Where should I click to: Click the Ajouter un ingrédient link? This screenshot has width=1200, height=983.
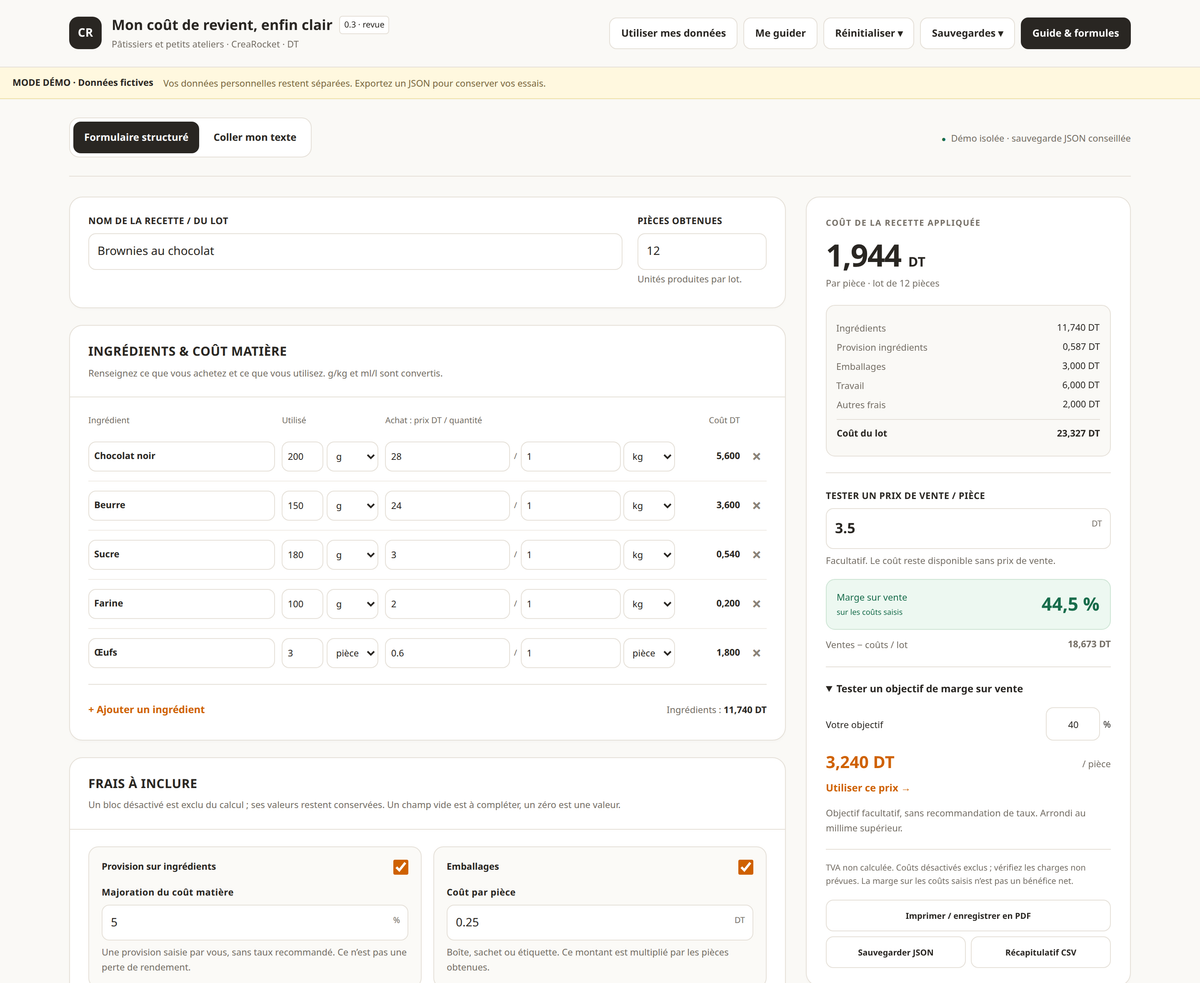[147, 710]
